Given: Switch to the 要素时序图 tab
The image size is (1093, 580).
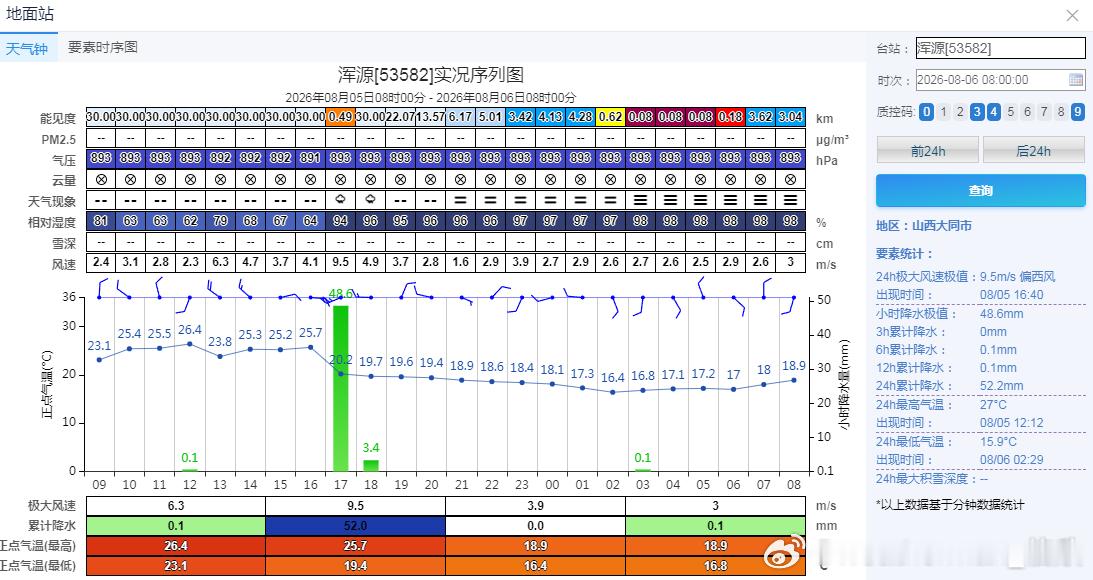Looking at the screenshot, I should point(102,47).
